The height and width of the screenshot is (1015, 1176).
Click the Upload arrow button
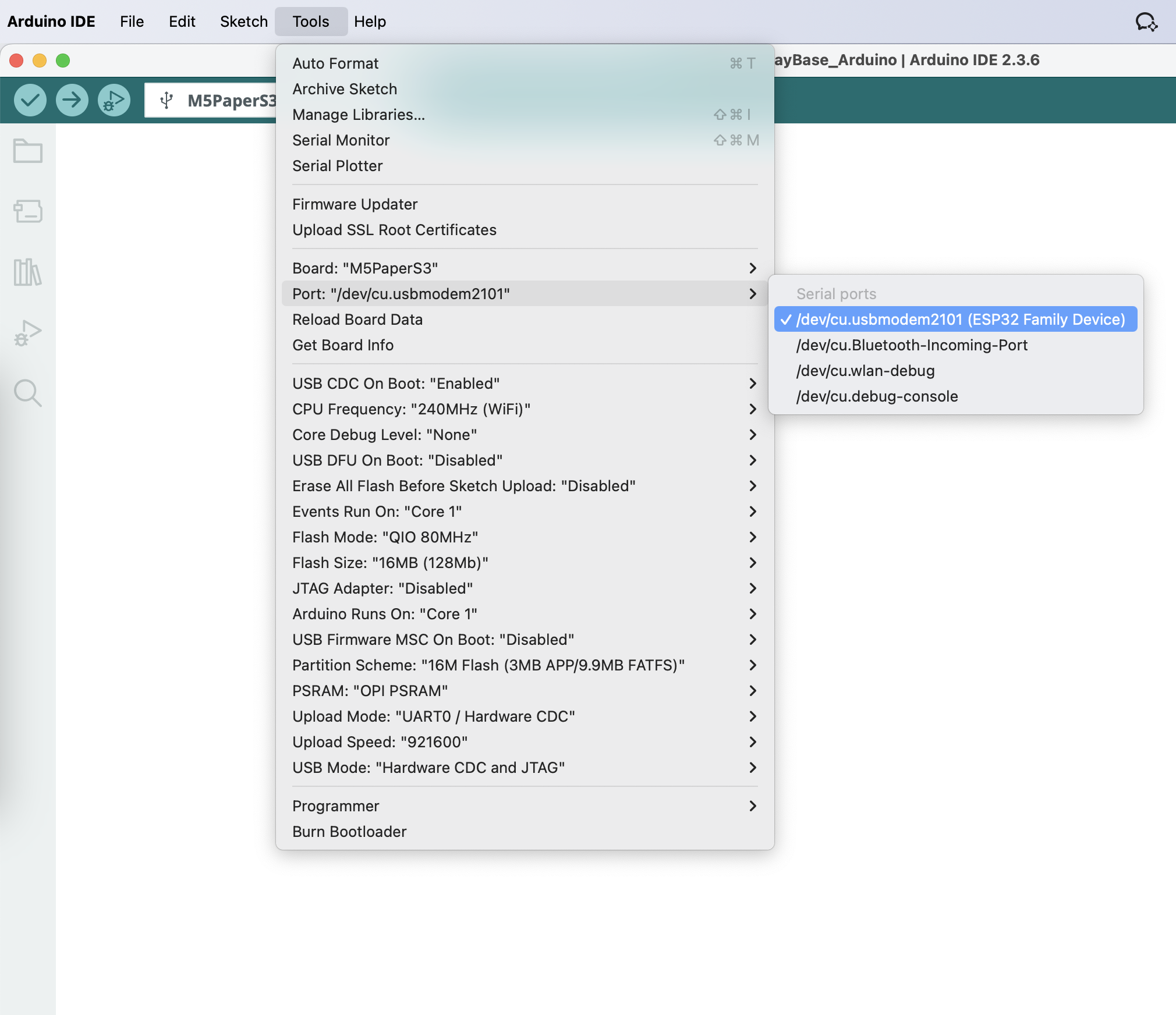[x=72, y=100]
